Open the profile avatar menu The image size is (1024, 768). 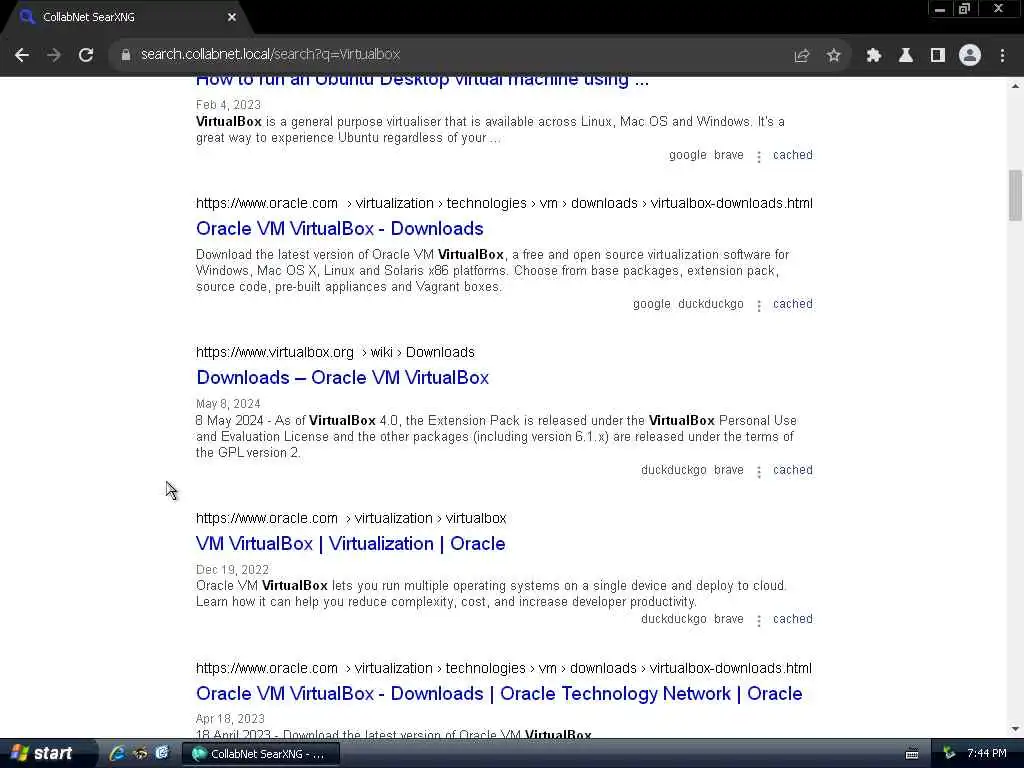[970, 56]
